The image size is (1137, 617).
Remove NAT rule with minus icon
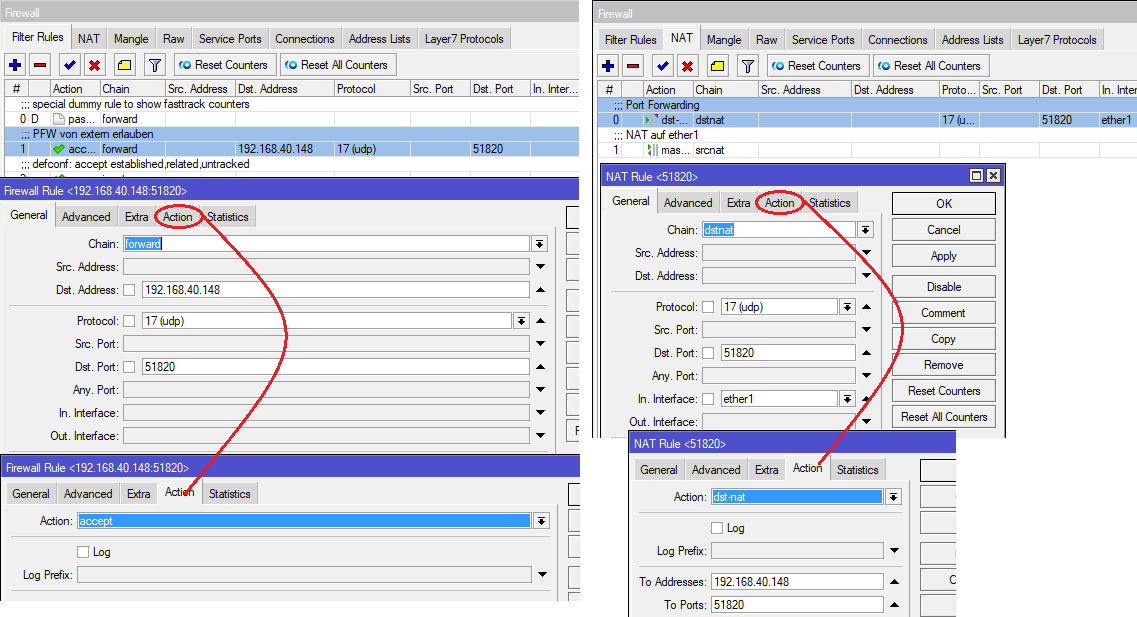click(x=634, y=66)
